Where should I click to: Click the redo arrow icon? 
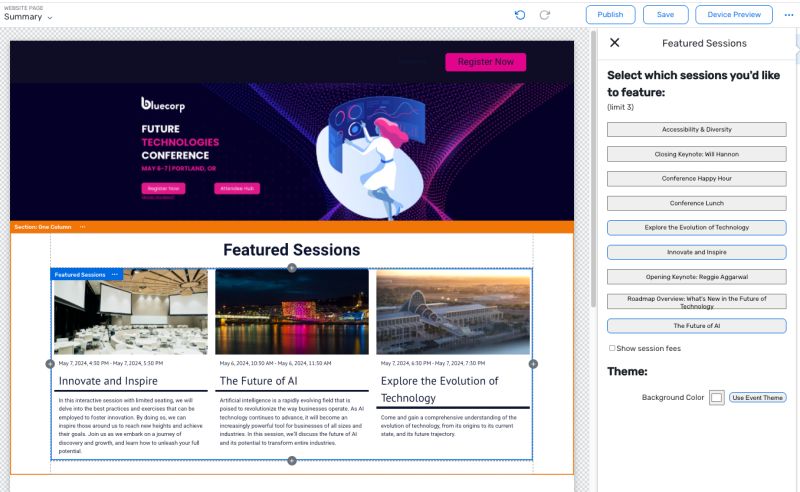coord(545,15)
